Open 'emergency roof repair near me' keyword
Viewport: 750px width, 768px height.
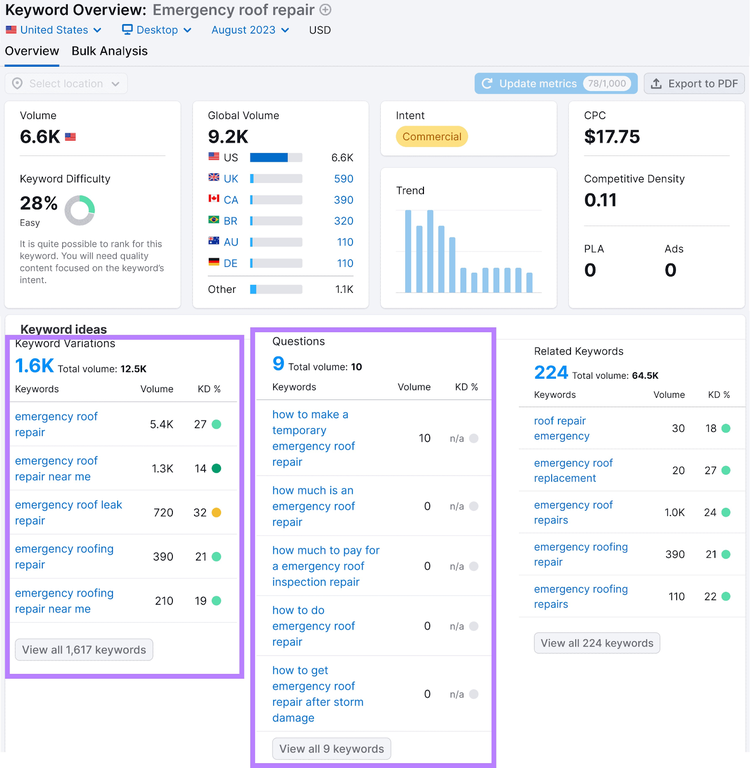pos(56,468)
